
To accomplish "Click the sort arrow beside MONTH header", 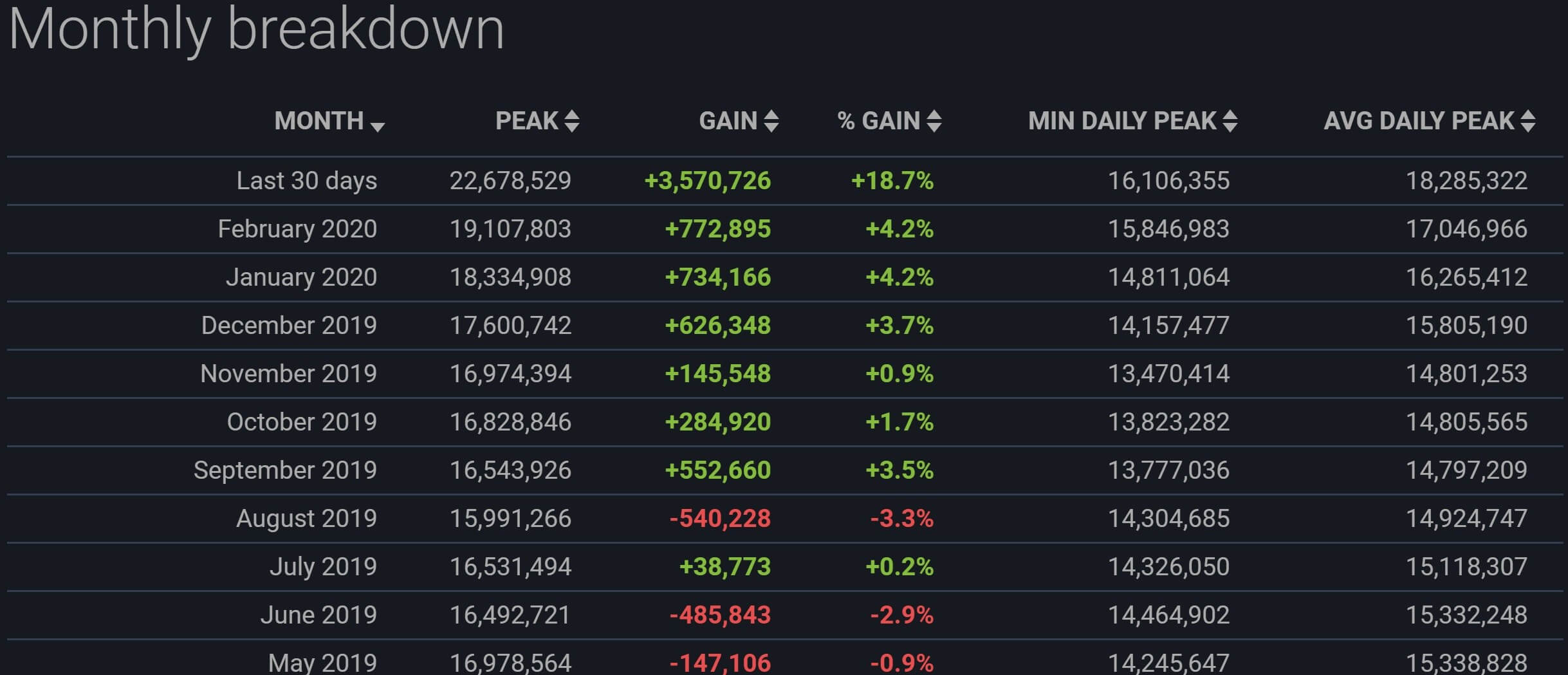I will click(378, 127).
